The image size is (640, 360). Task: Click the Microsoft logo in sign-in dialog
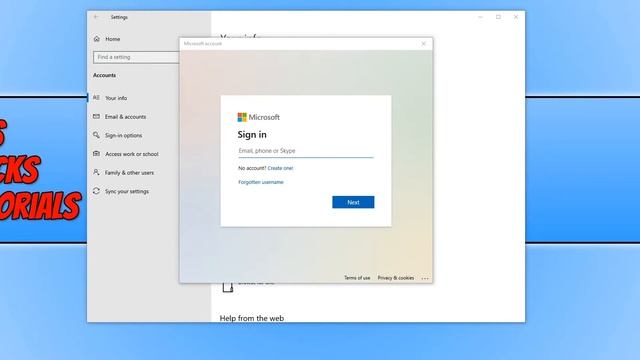pos(242,117)
